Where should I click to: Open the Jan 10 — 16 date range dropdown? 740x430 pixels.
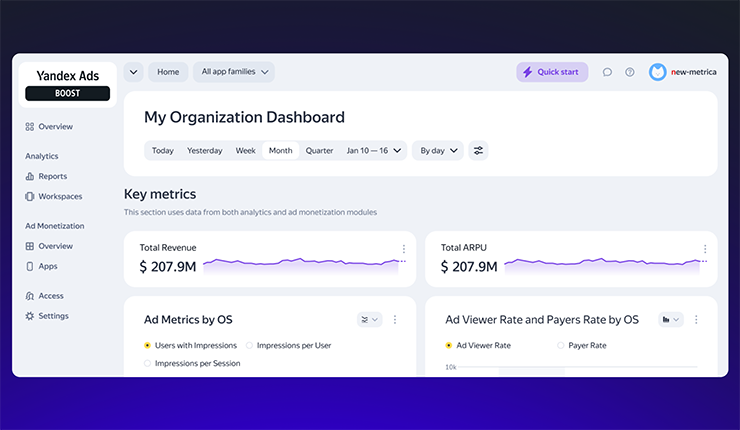[x=375, y=151]
